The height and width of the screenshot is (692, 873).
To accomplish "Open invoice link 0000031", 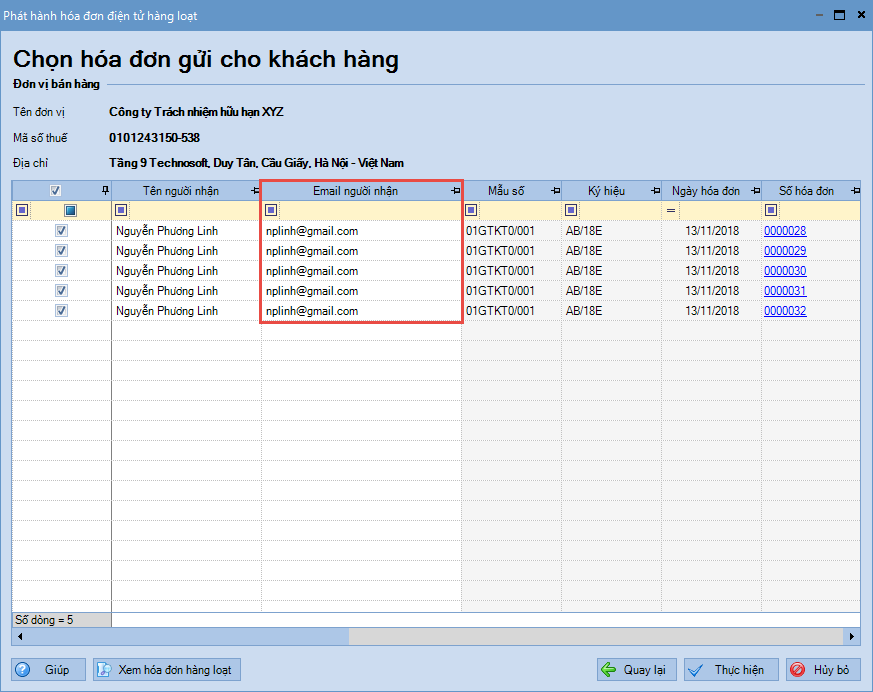I will tap(785, 291).
